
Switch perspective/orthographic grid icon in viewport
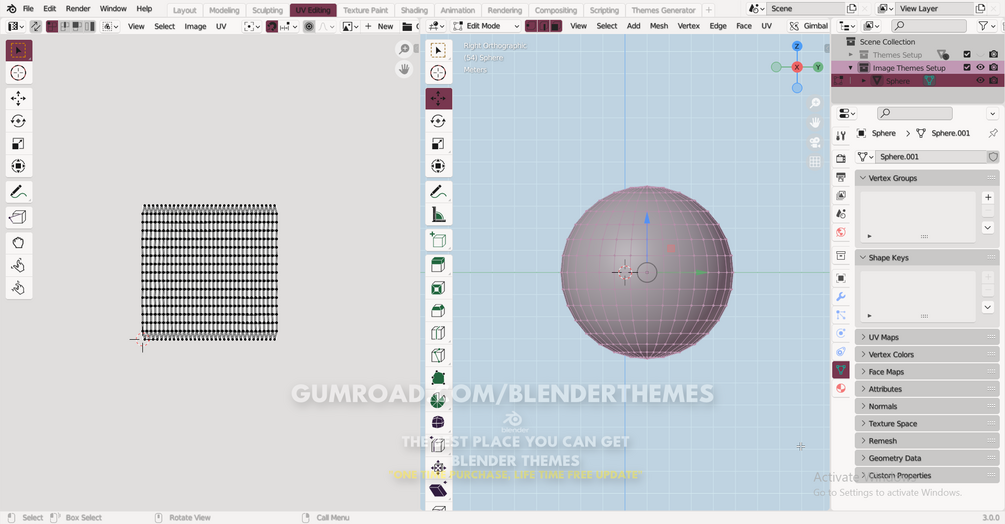coord(815,161)
